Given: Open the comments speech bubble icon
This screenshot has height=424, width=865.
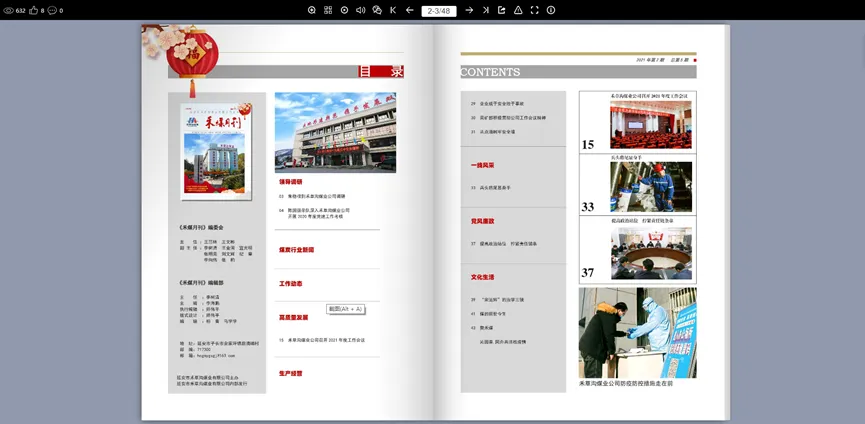Looking at the screenshot, I should (52, 10).
